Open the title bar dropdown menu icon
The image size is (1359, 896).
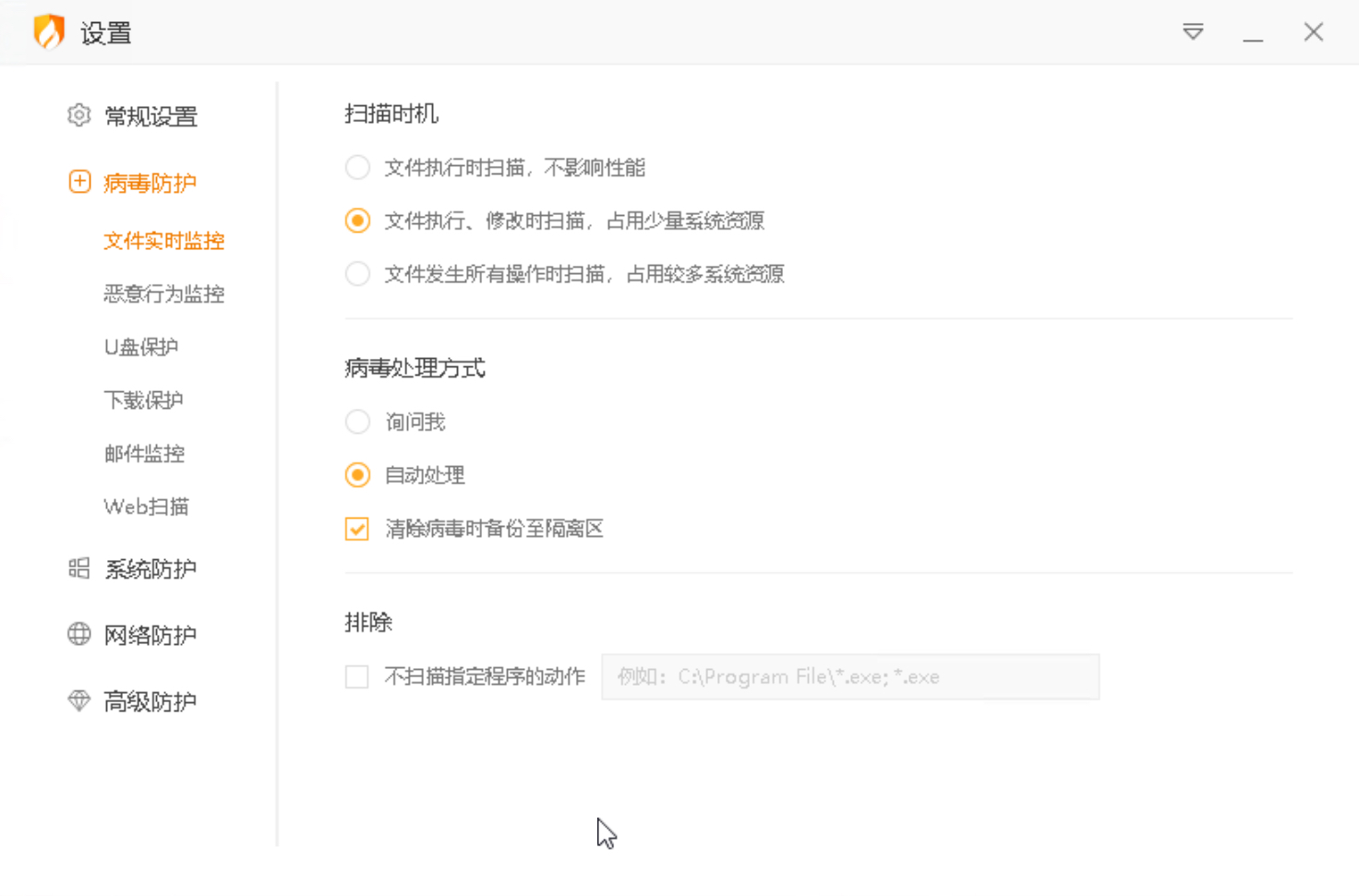click(x=1193, y=32)
